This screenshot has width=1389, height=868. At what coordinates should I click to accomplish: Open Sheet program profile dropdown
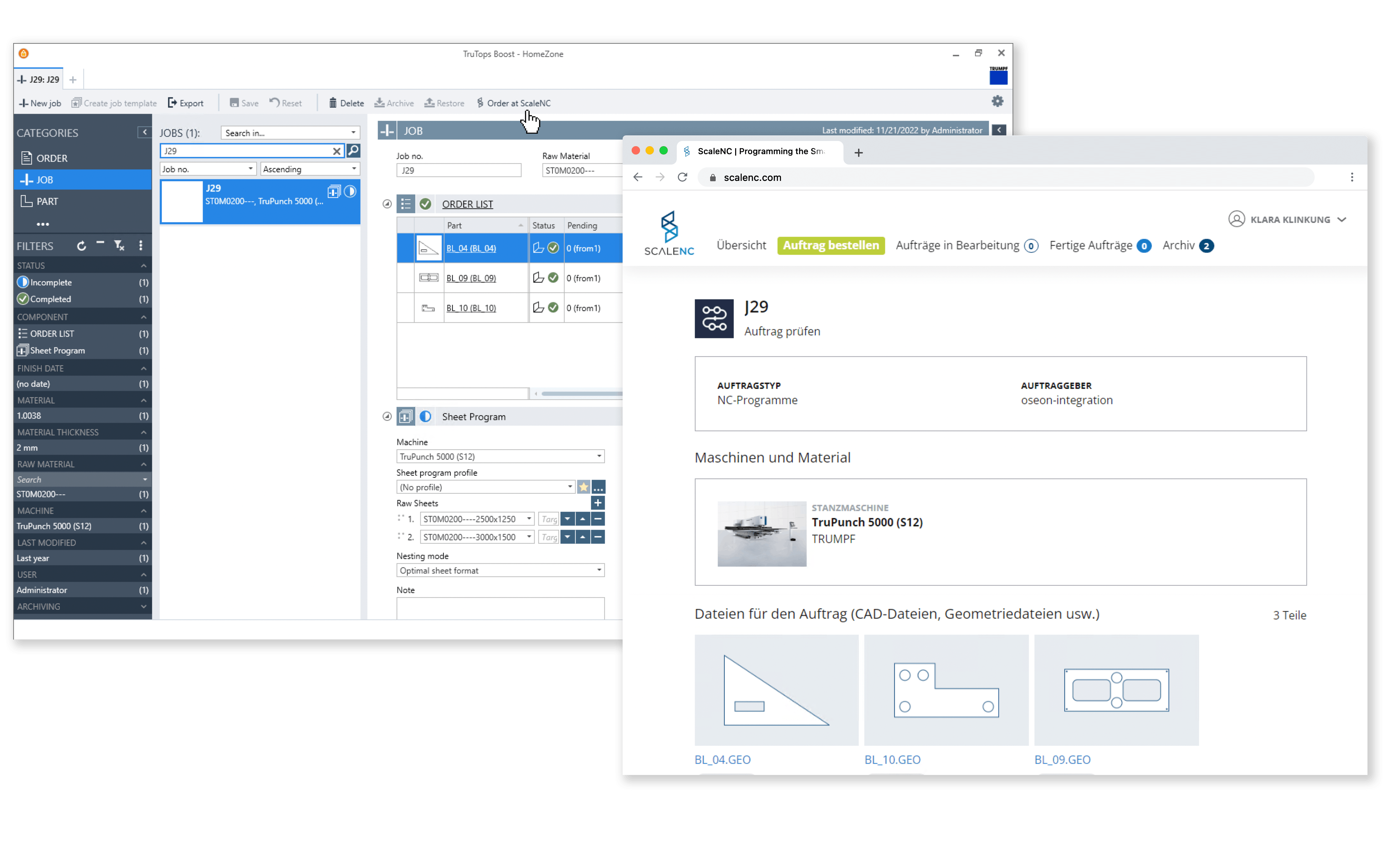click(485, 487)
